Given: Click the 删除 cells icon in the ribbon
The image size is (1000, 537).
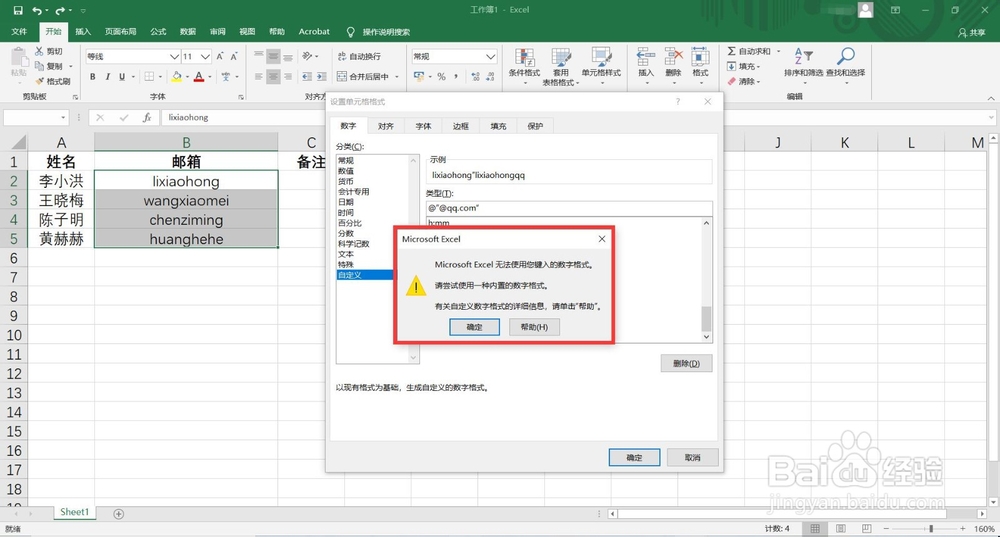Looking at the screenshot, I should [x=673, y=57].
